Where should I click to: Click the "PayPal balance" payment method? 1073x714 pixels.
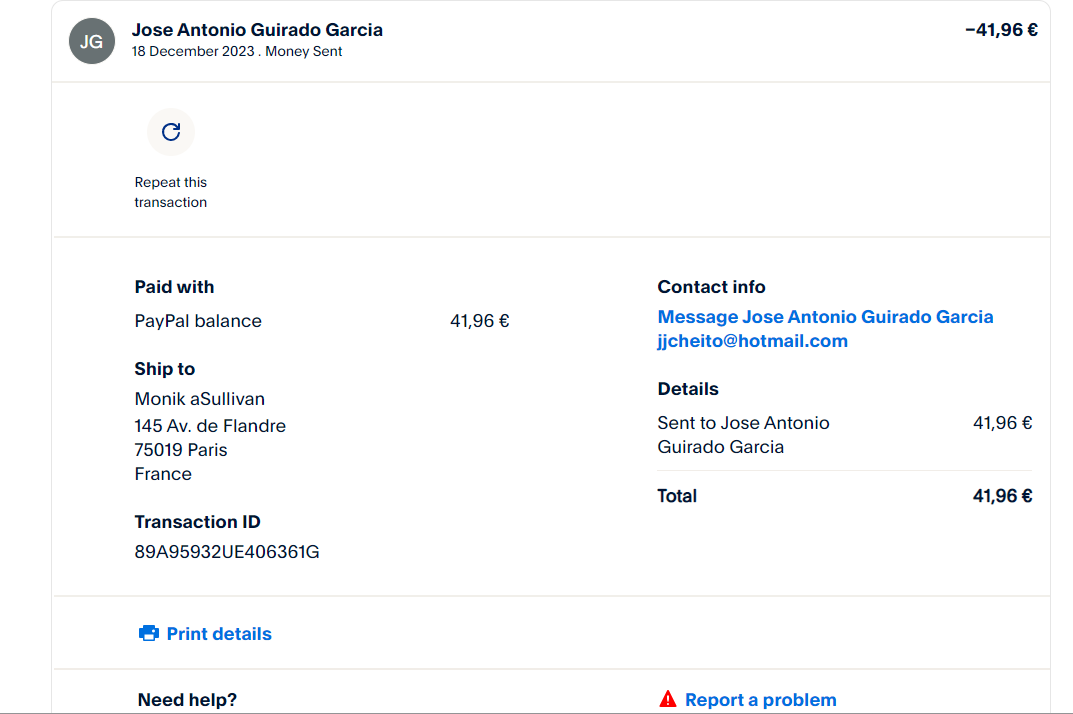(198, 321)
